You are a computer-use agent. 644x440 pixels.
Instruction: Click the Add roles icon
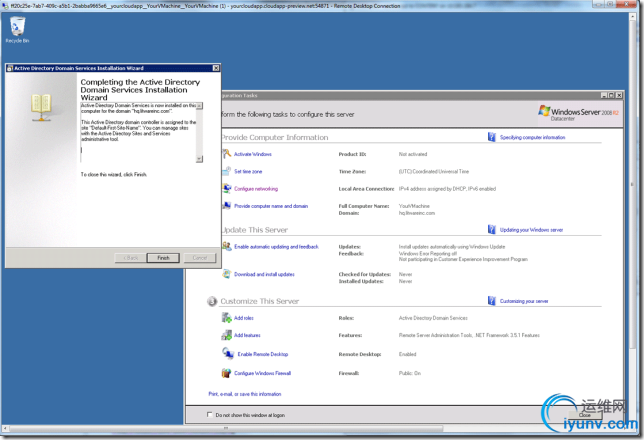pyautogui.click(x=227, y=318)
